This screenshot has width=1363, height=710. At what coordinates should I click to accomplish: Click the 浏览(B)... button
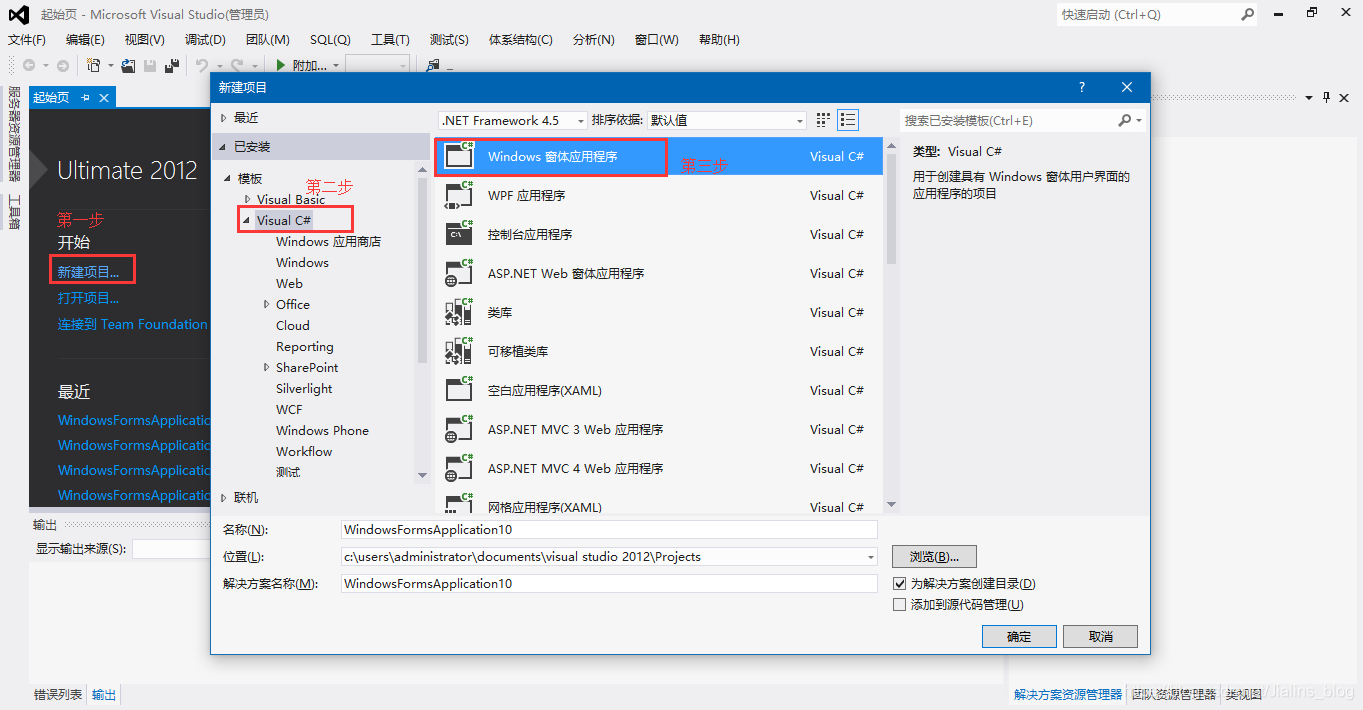click(934, 557)
